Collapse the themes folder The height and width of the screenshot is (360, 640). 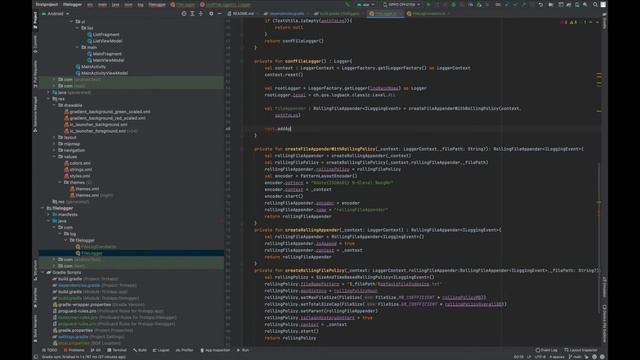click(x=60, y=182)
